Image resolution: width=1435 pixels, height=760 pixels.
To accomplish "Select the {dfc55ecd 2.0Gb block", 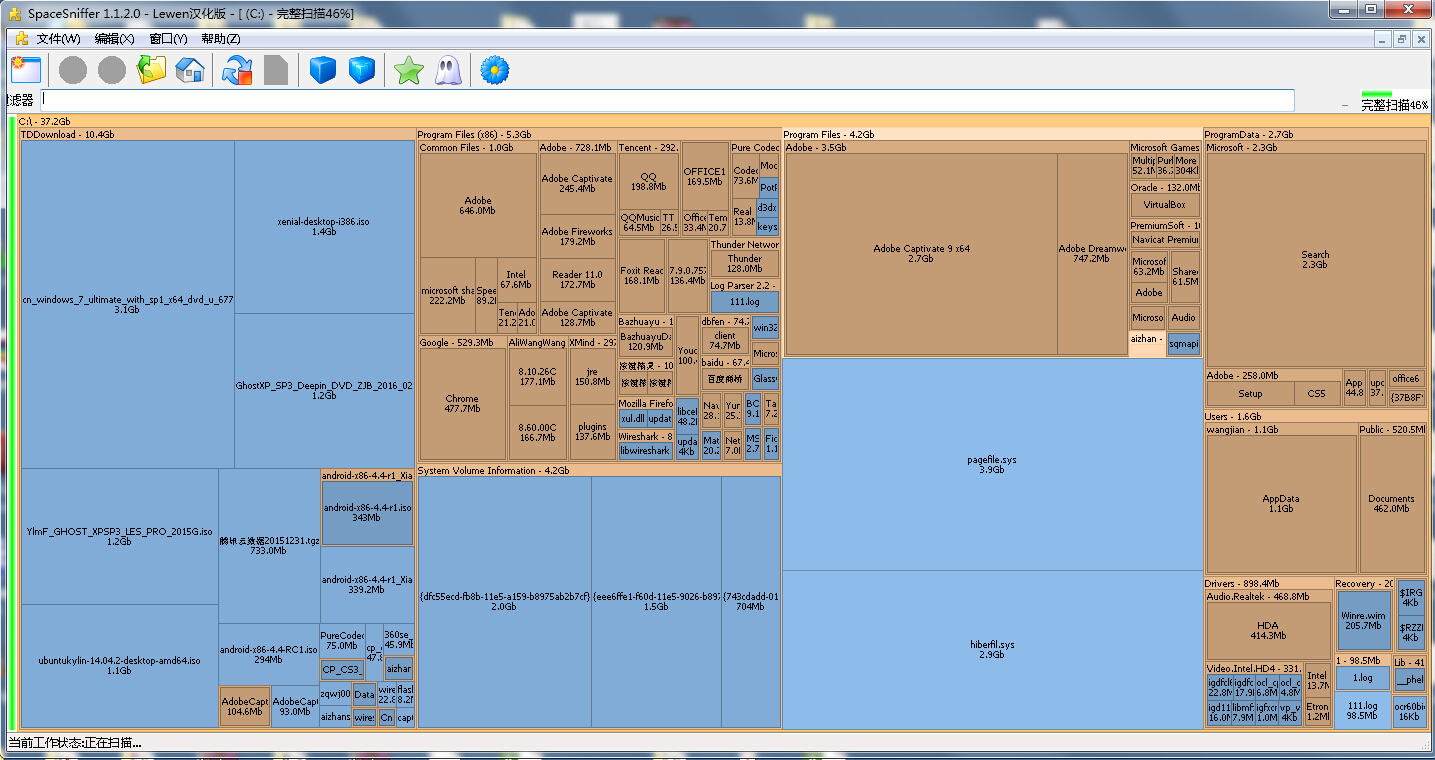I will (504, 601).
